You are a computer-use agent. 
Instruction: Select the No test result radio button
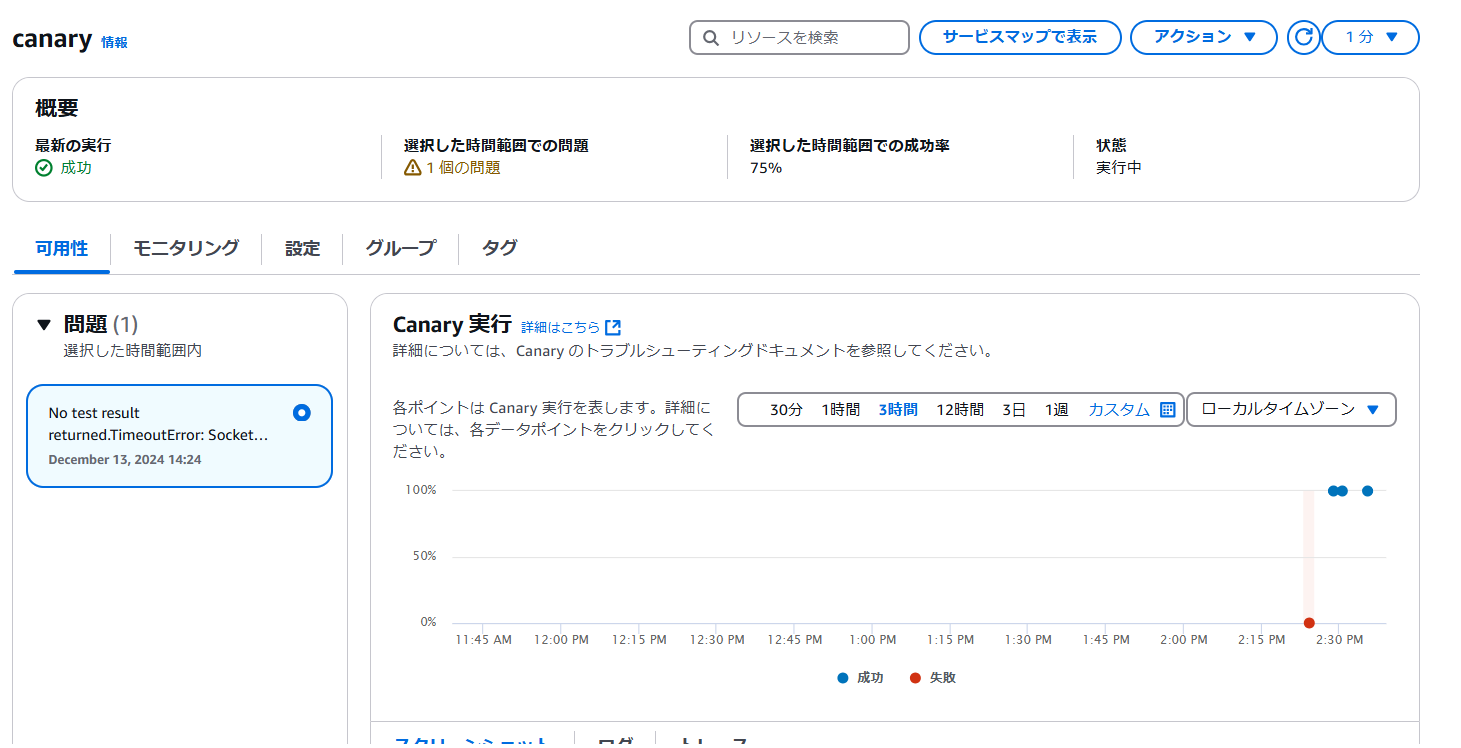click(x=302, y=412)
